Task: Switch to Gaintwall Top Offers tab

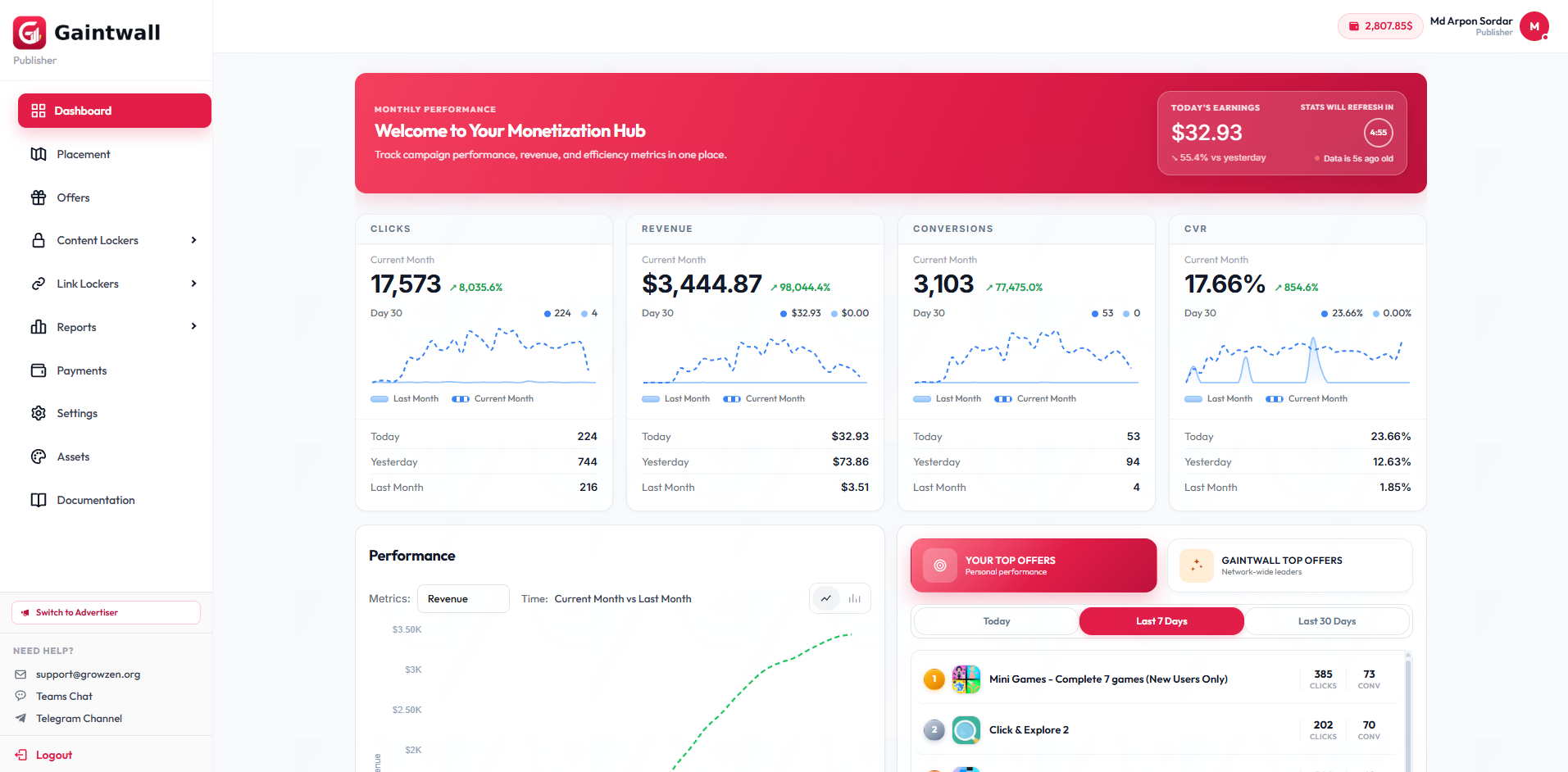Action: [x=1290, y=565]
